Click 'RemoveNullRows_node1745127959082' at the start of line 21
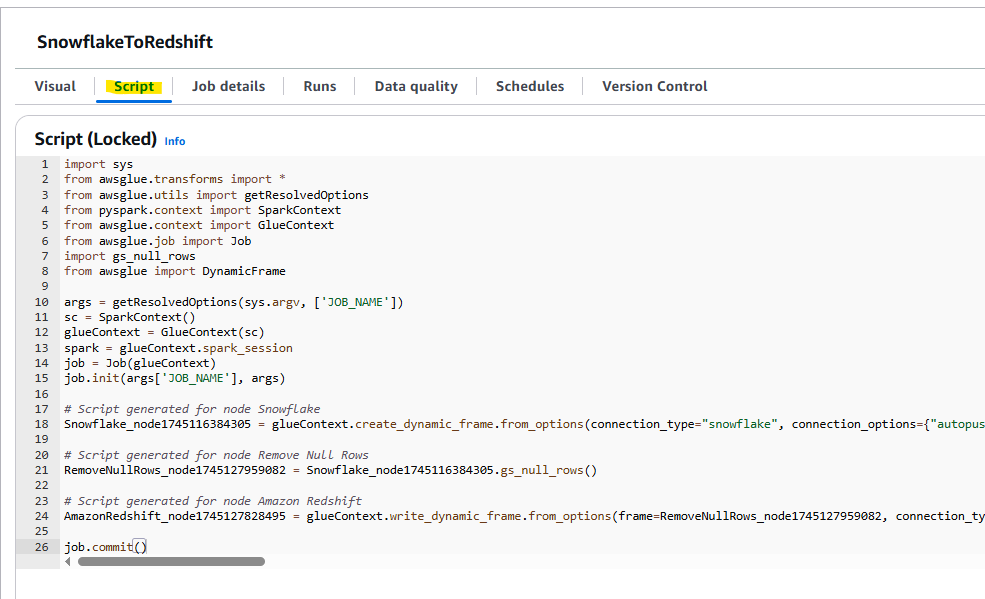 pyautogui.click(x=175, y=470)
